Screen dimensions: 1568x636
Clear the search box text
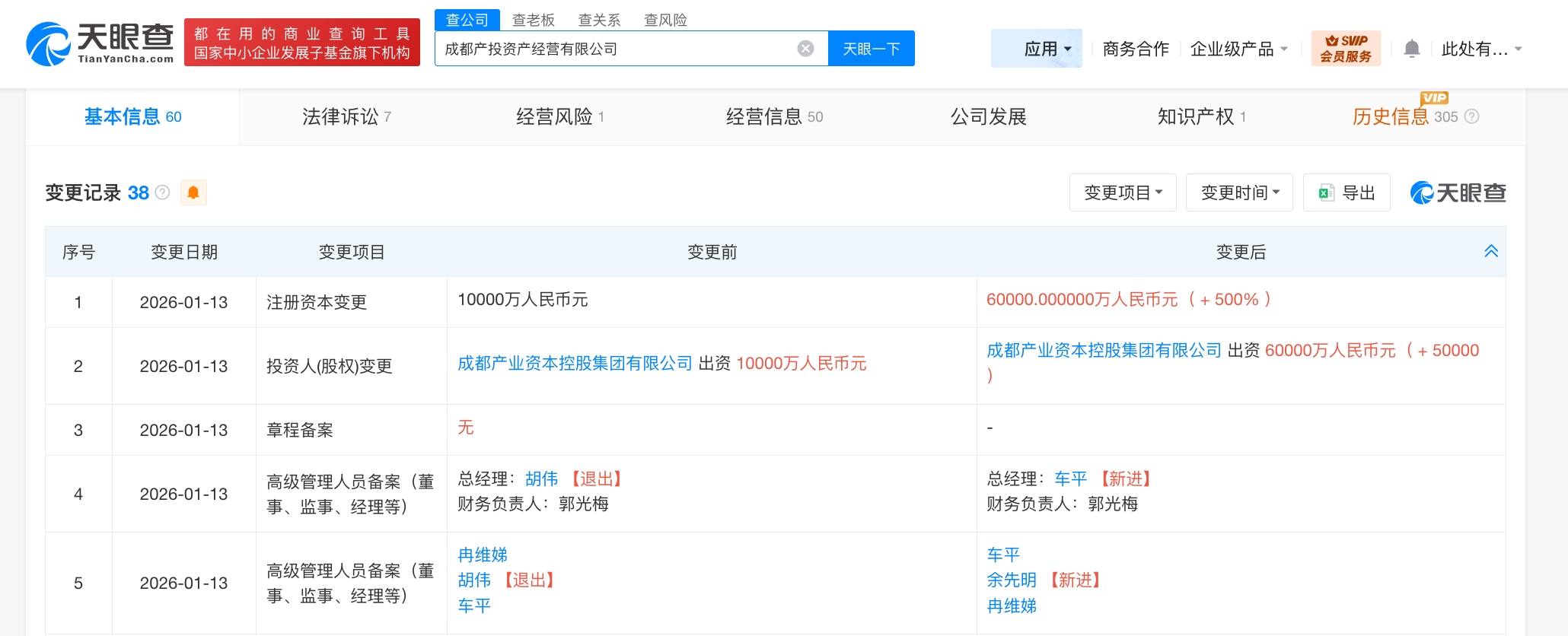[x=805, y=49]
